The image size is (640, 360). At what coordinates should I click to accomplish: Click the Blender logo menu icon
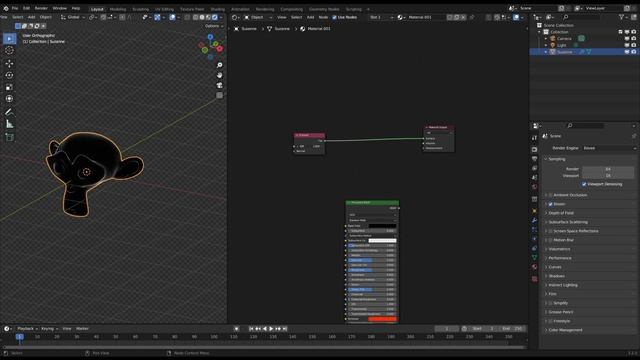[6, 8]
